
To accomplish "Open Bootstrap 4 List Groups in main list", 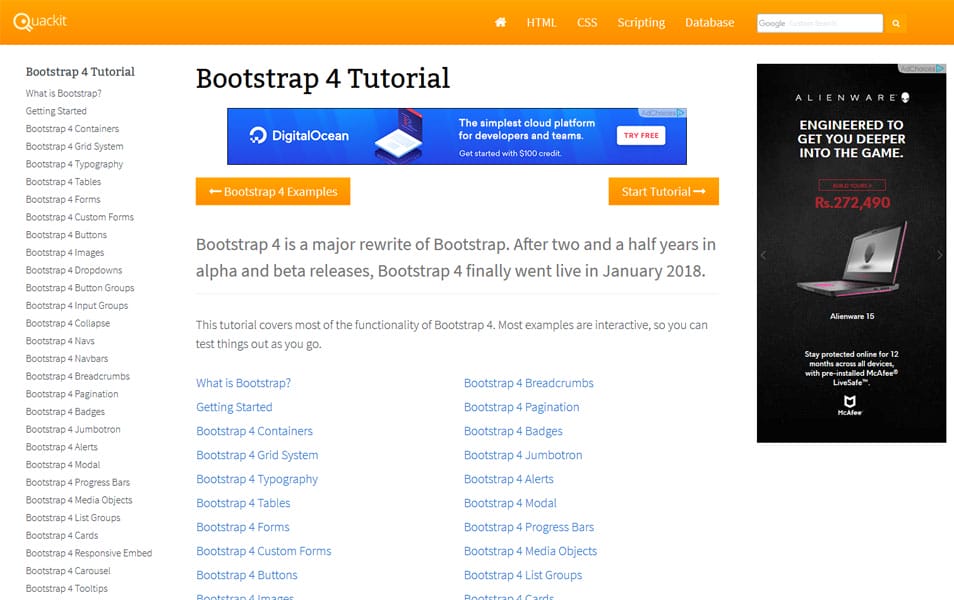I will [x=523, y=575].
